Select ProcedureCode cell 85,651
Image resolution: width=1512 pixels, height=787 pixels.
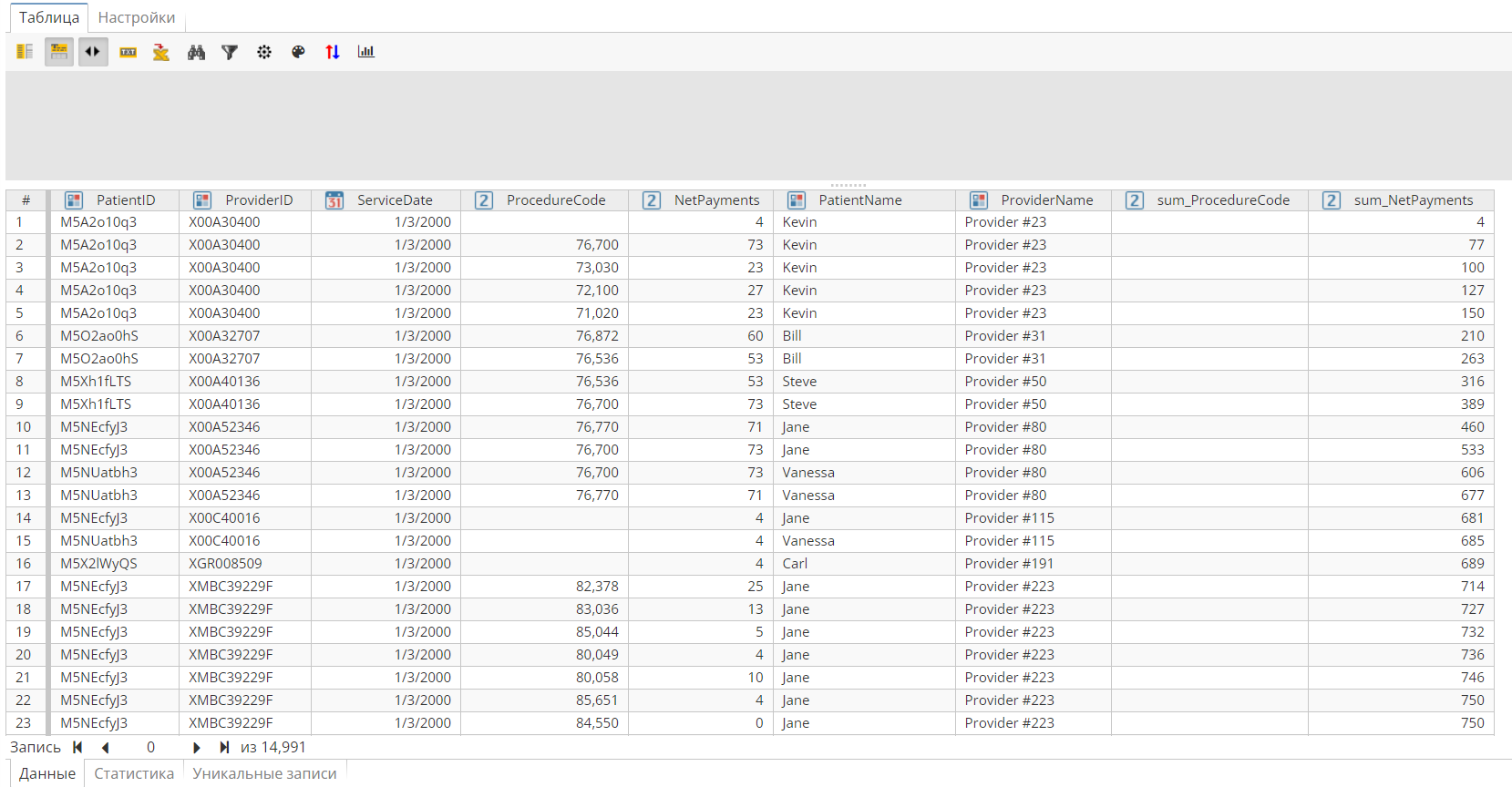[x=545, y=700]
